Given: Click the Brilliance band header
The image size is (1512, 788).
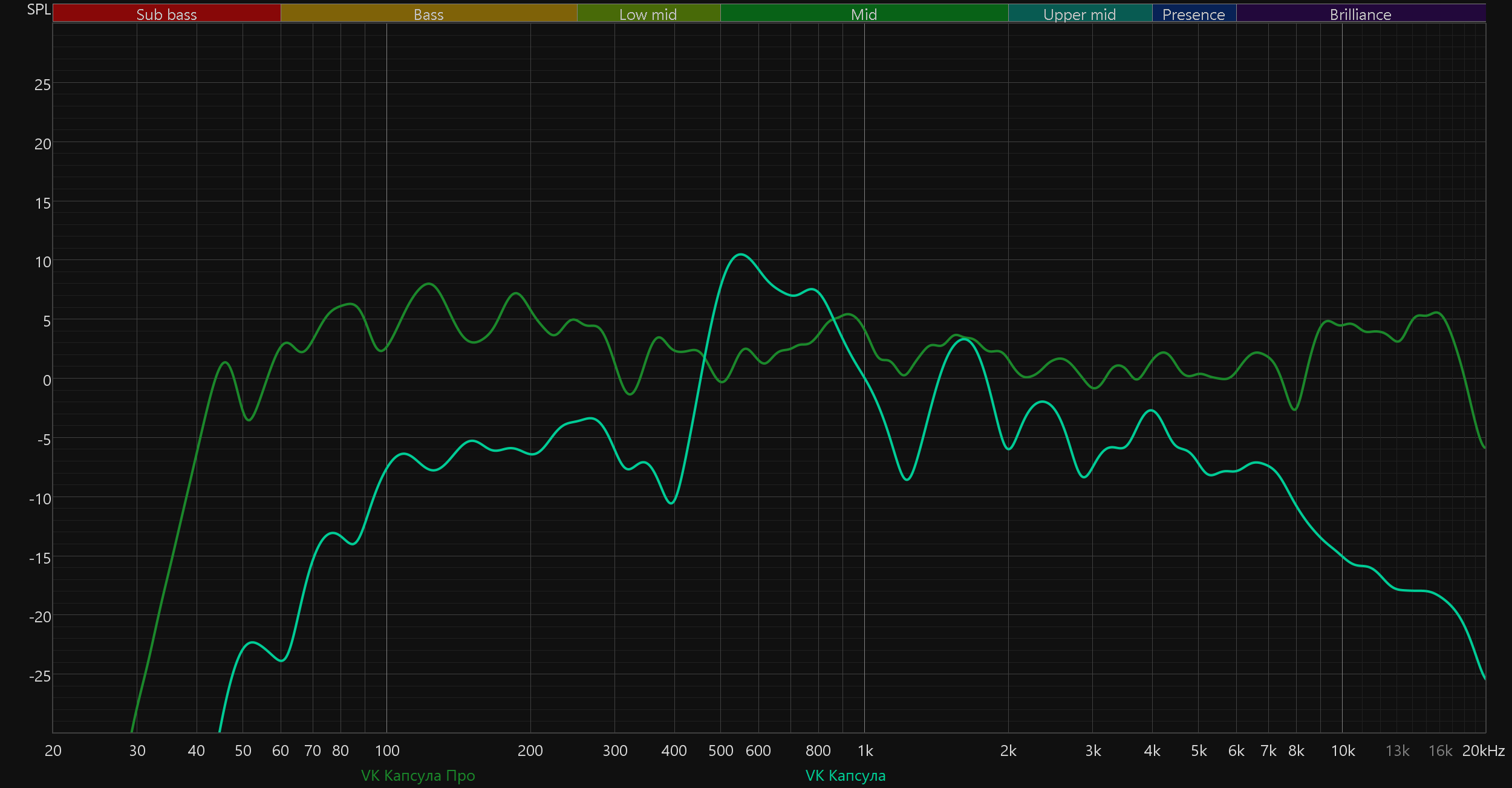Looking at the screenshot, I should pos(1360,14).
